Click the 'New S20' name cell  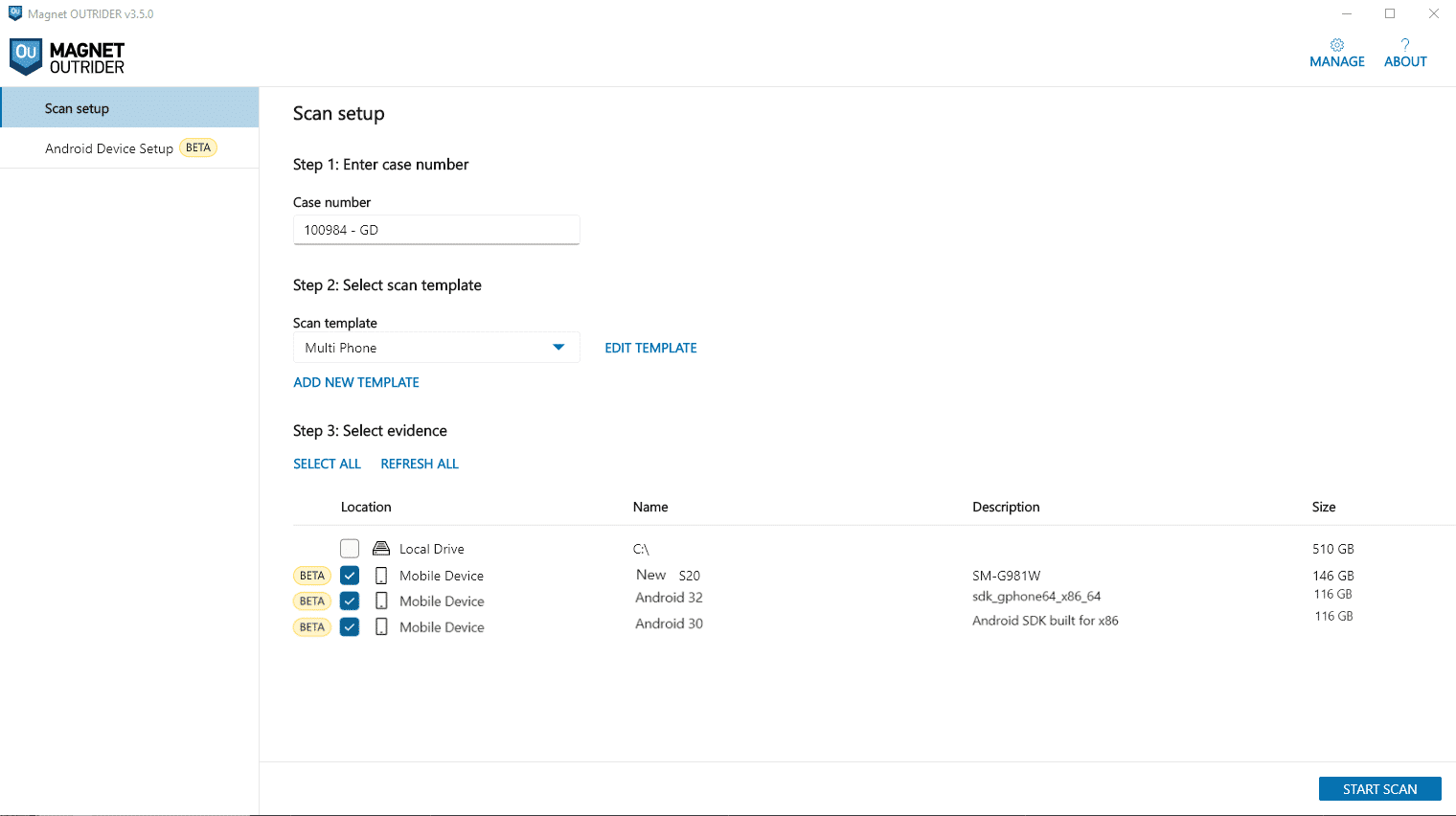(x=668, y=575)
